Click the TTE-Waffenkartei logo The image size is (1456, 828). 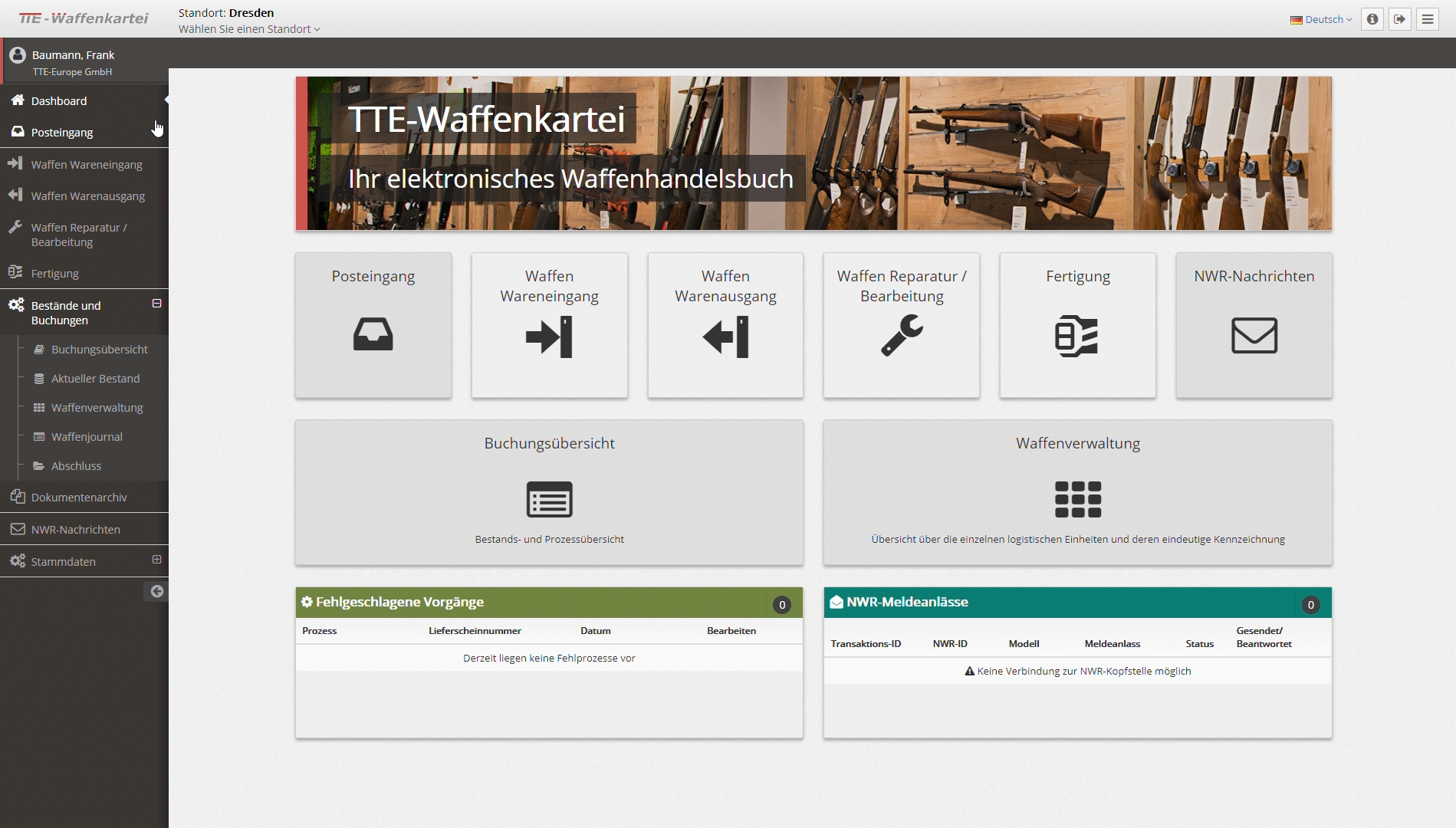coord(84,18)
